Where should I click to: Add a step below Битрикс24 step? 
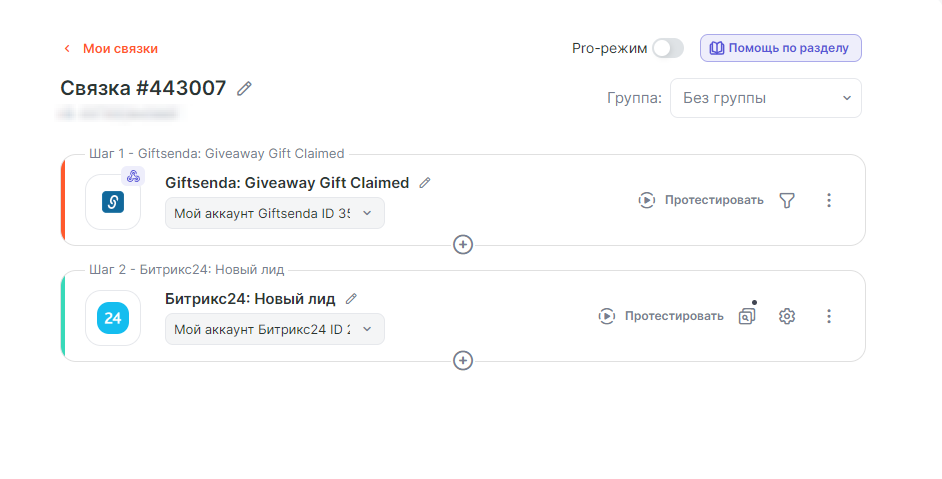463,360
